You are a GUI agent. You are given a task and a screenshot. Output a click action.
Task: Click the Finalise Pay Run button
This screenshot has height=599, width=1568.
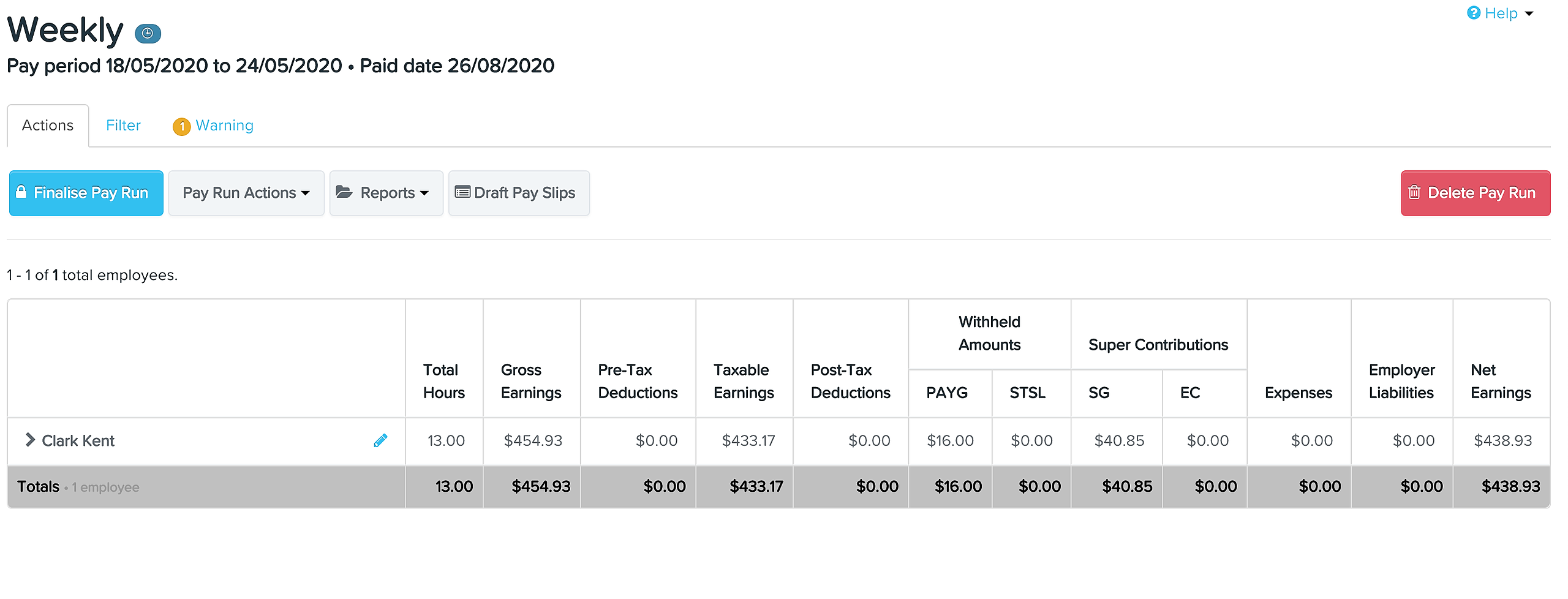coord(86,193)
